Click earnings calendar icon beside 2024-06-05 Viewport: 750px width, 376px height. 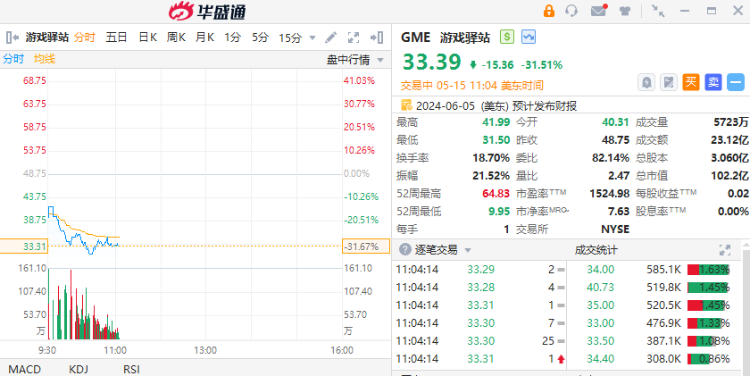point(407,105)
